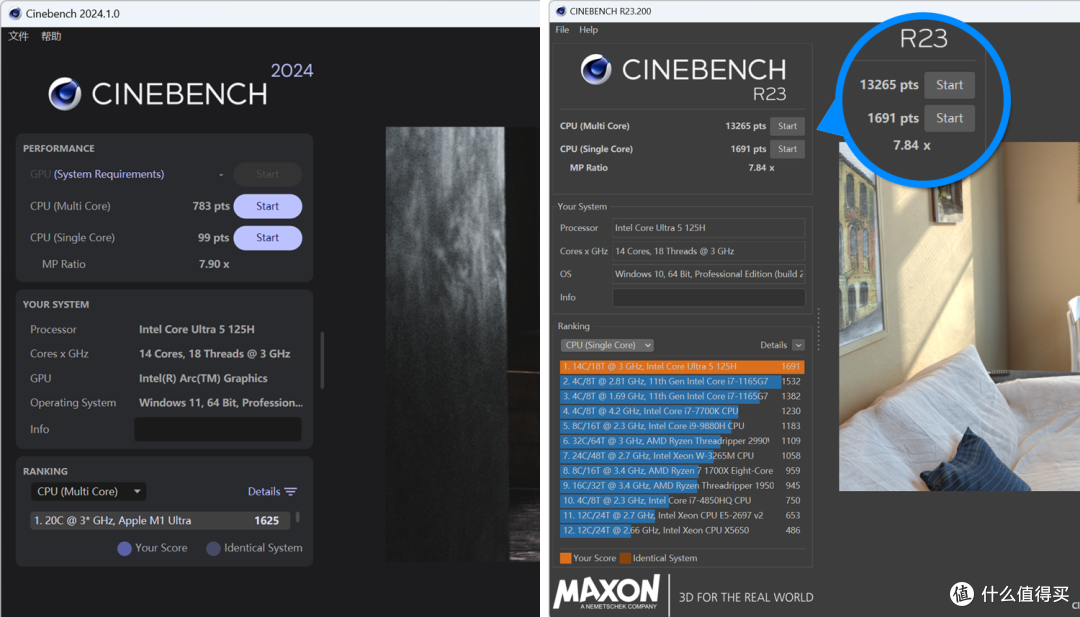The image size is (1080, 617).
Task: Click the Details filter icon in Cinebench 2024
Action: 291,492
